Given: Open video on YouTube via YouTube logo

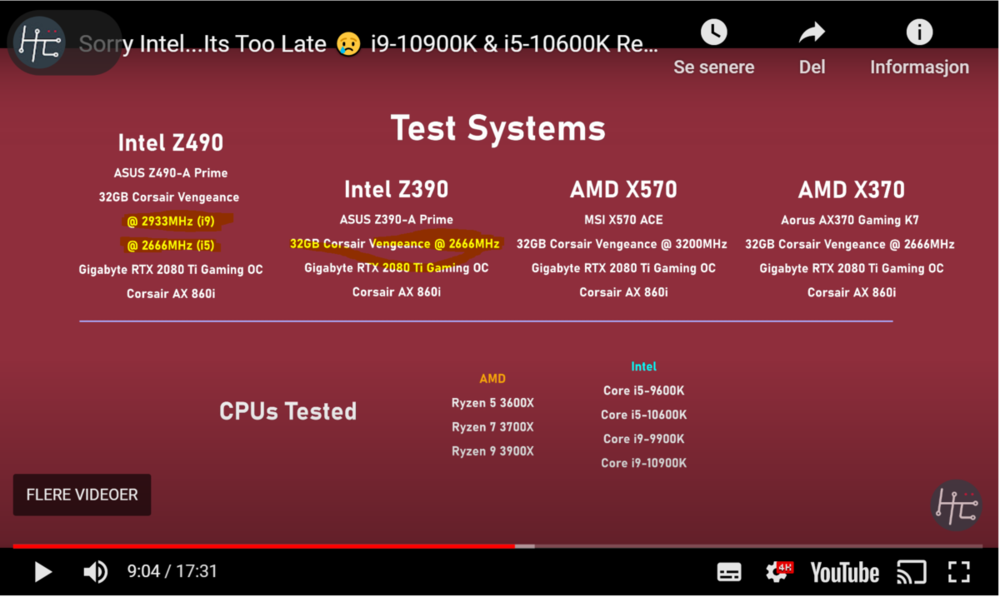Looking at the screenshot, I should [x=844, y=572].
